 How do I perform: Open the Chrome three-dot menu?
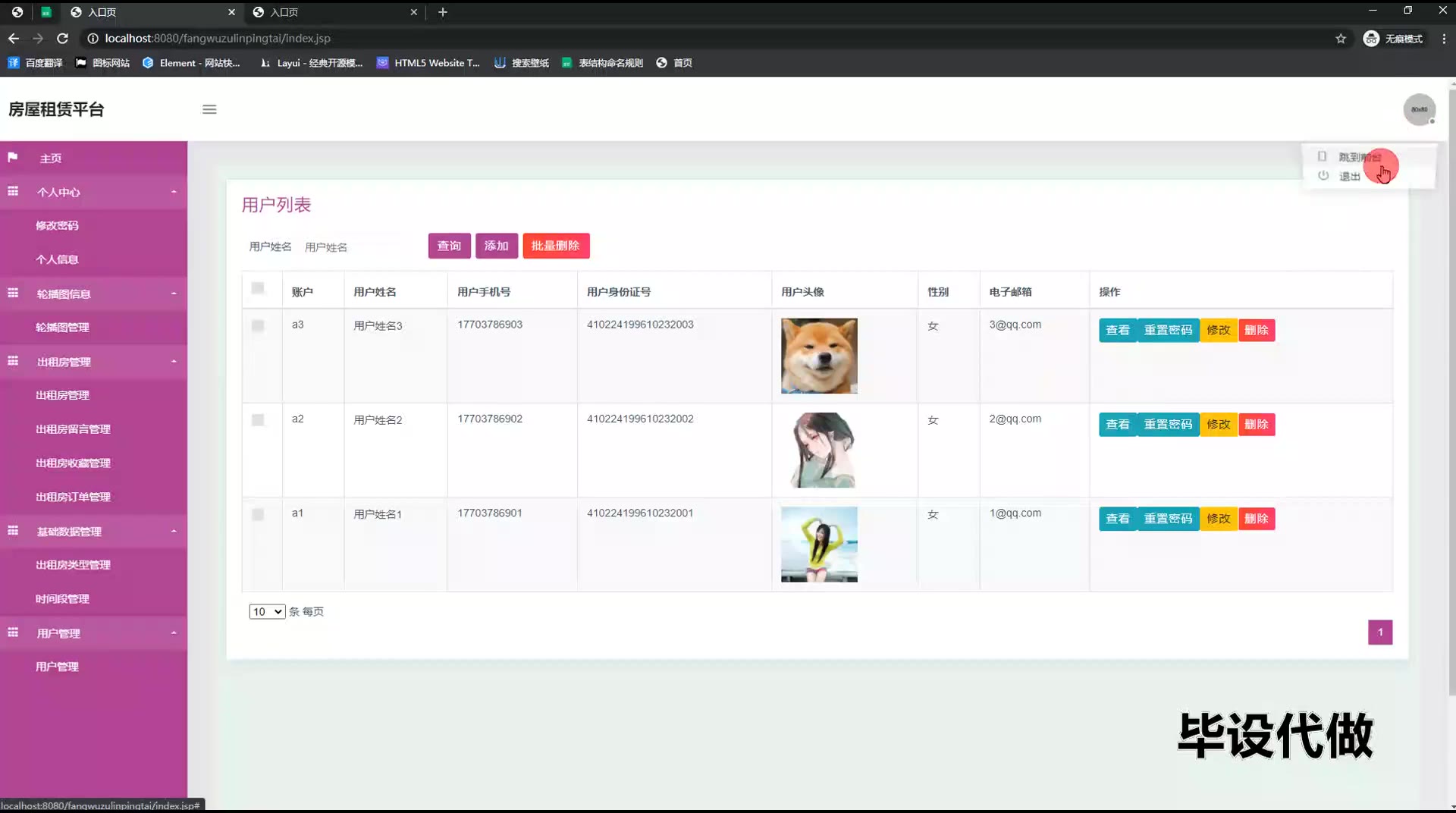pyautogui.click(x=1444, y=39)
